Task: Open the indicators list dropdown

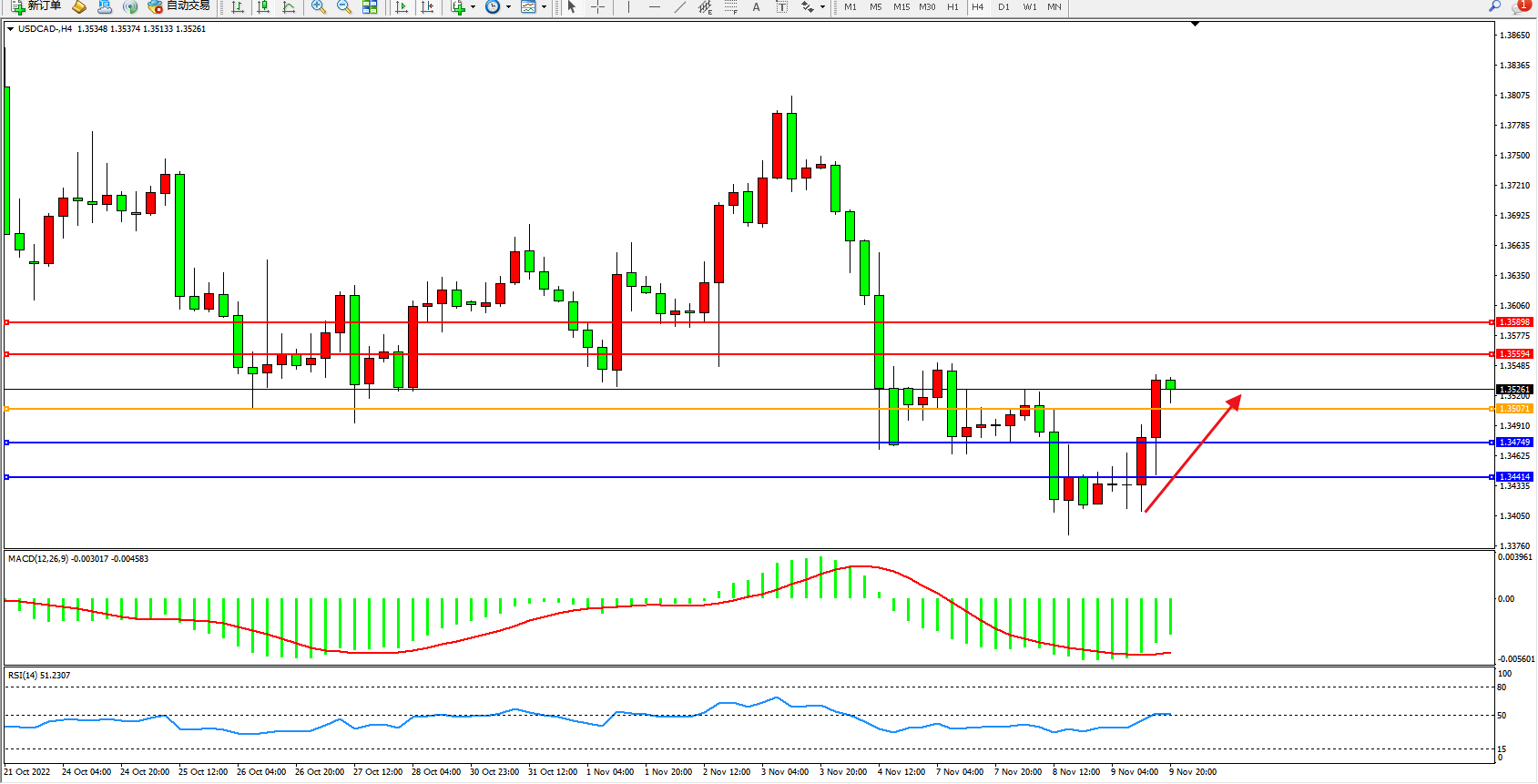Action: [473, 7]
